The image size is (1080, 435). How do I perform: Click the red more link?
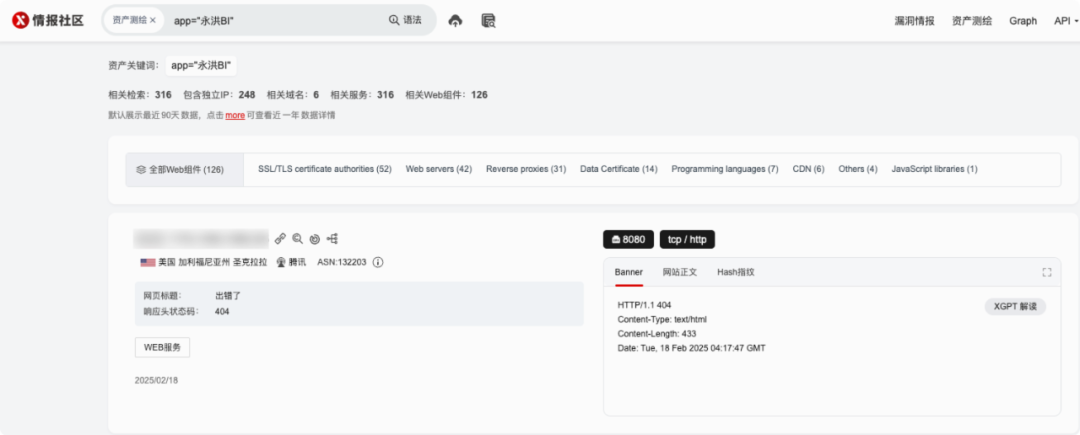click(x=235, y=115)
